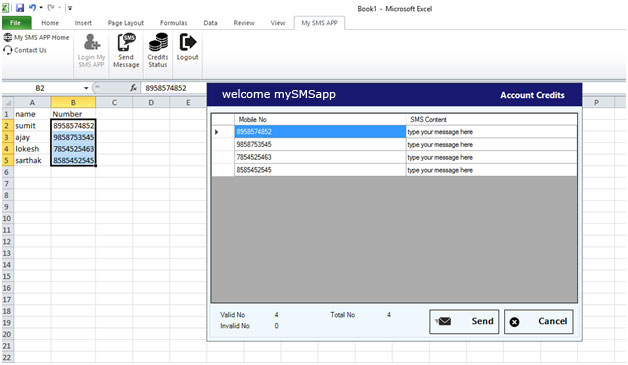Click the Redo icon in quick access toolbar

click(x=51, y=7)
